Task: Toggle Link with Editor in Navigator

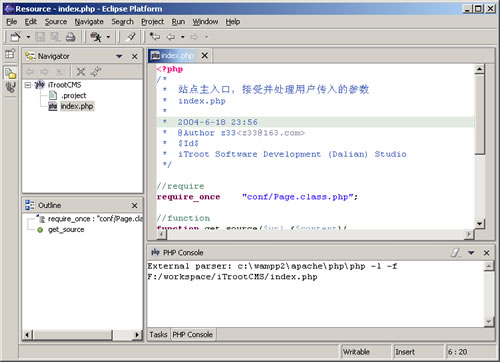Action: [x=96, y=71]
